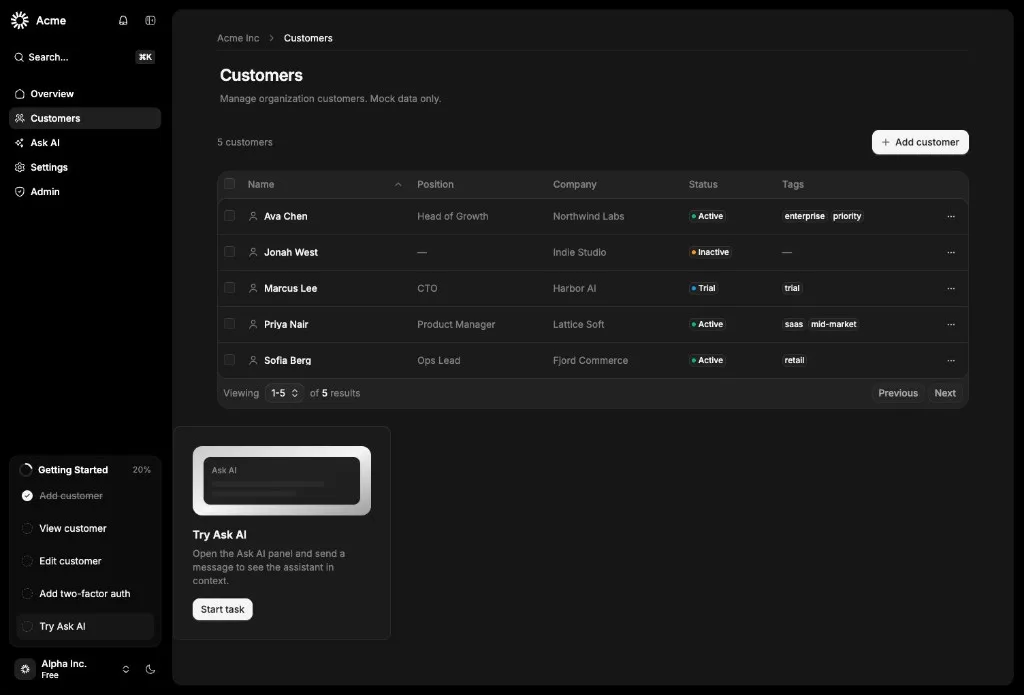Click the completed Add customer checkmark
Screen dimensions: 1024x695
tap(27, 496)
